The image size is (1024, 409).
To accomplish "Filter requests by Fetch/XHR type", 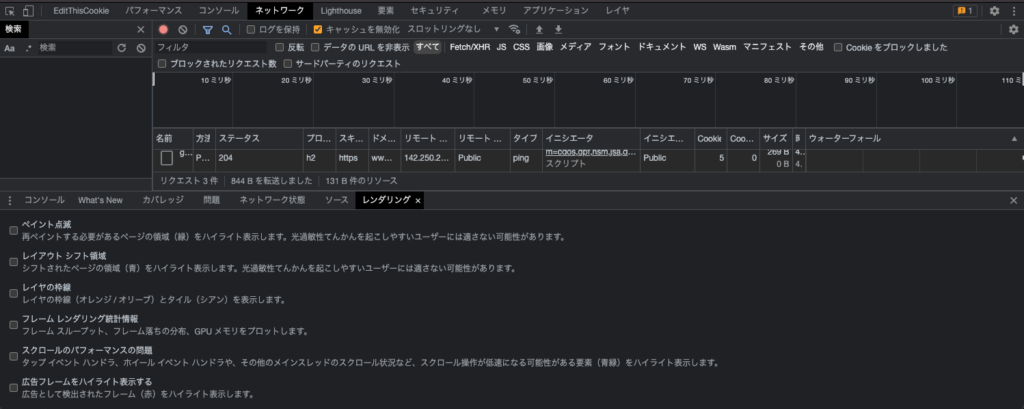I will [469, 47].
